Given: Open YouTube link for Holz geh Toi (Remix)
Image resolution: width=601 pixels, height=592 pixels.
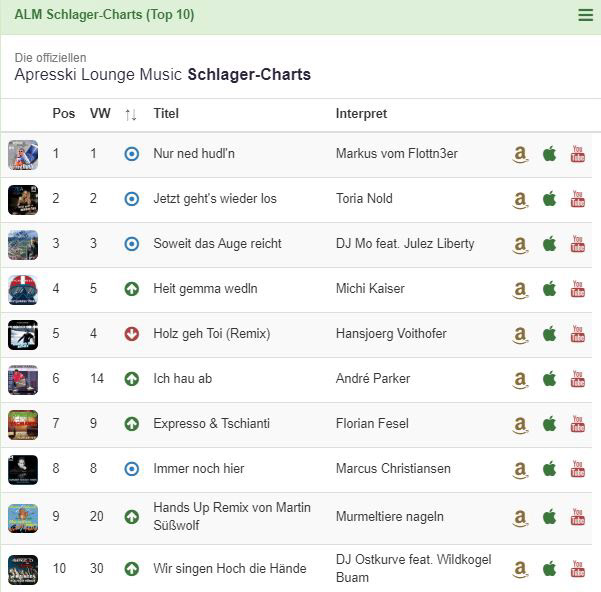Looking at the screenshot, I should (577, 334).
